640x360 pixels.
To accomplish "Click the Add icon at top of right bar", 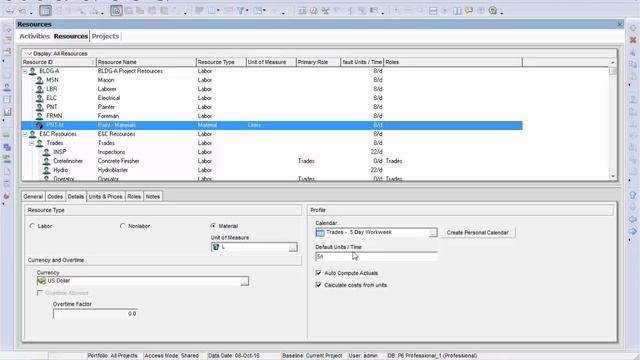I will tap(633, 28).
